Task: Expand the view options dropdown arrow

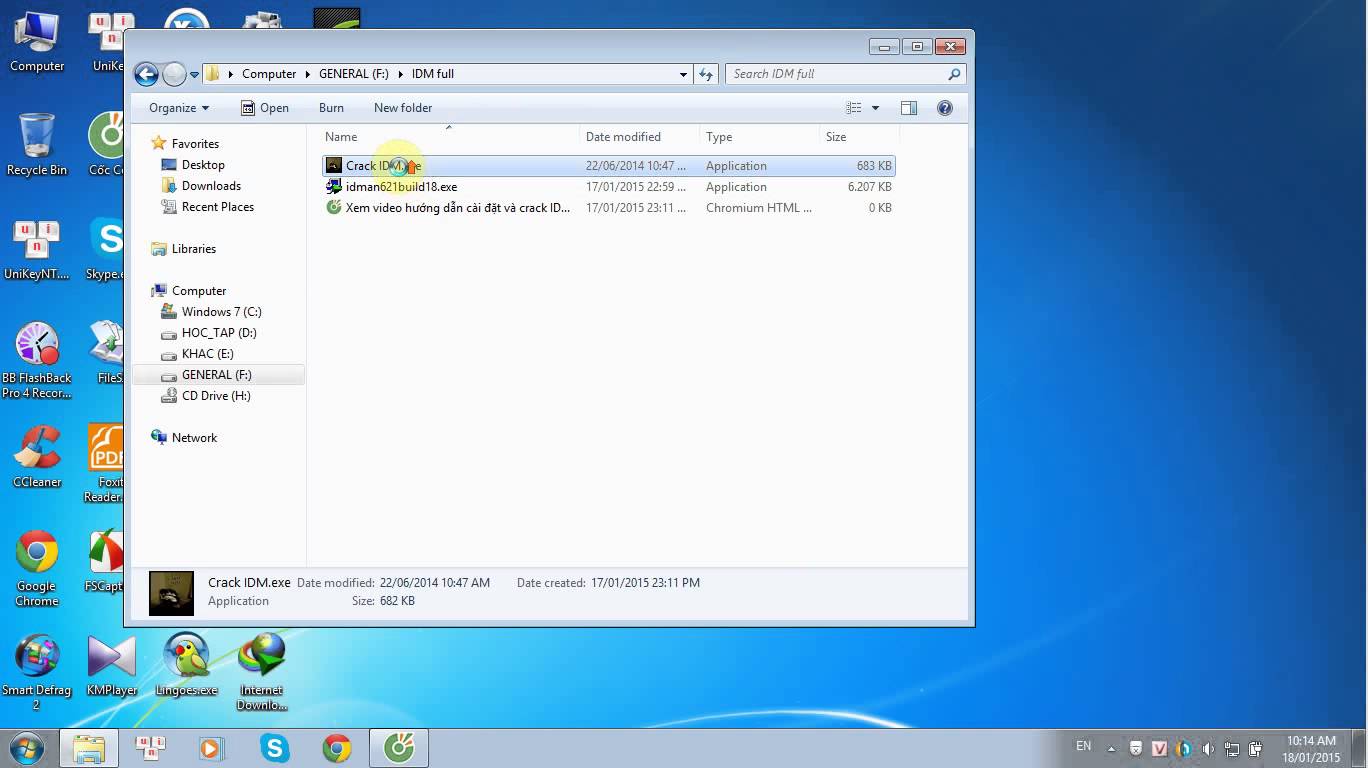Action: point(875,108)
